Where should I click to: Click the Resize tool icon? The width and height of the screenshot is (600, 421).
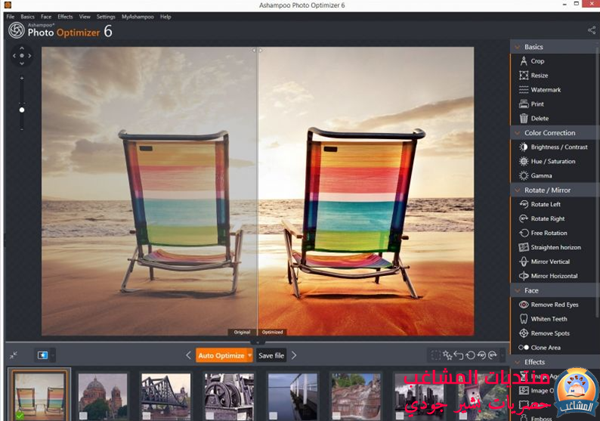524,75
